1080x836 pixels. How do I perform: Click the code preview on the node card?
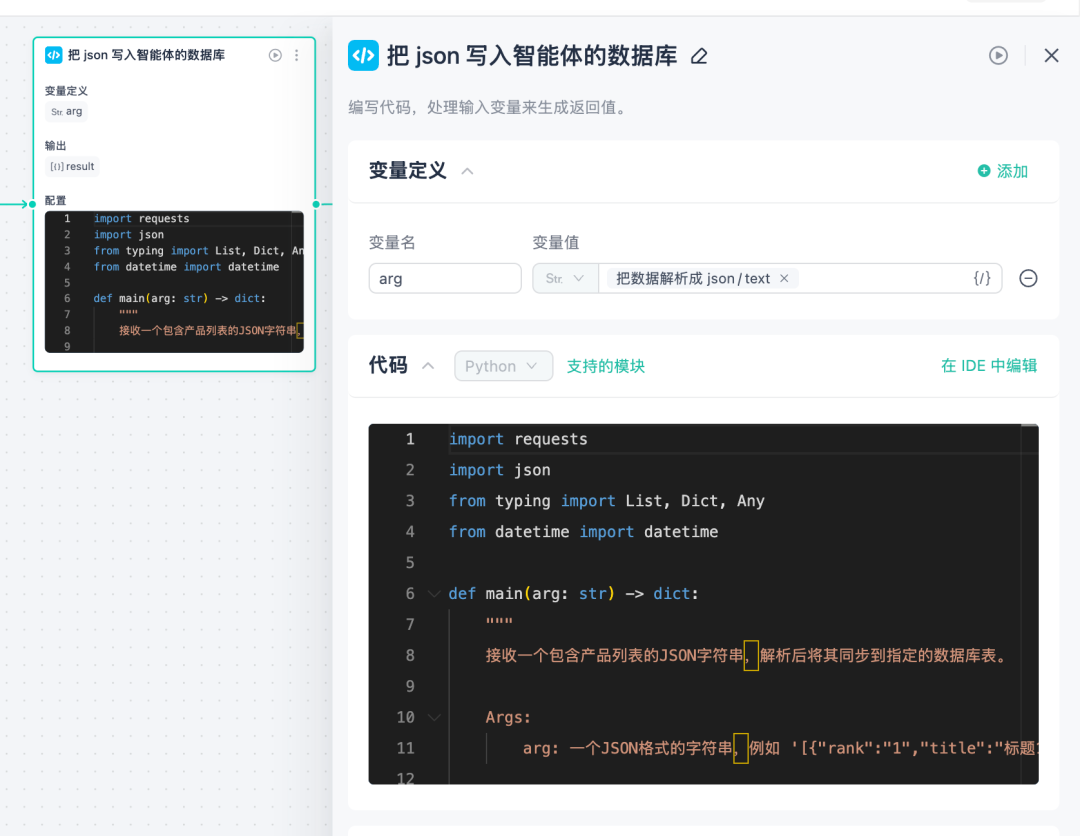click(174, 282)
